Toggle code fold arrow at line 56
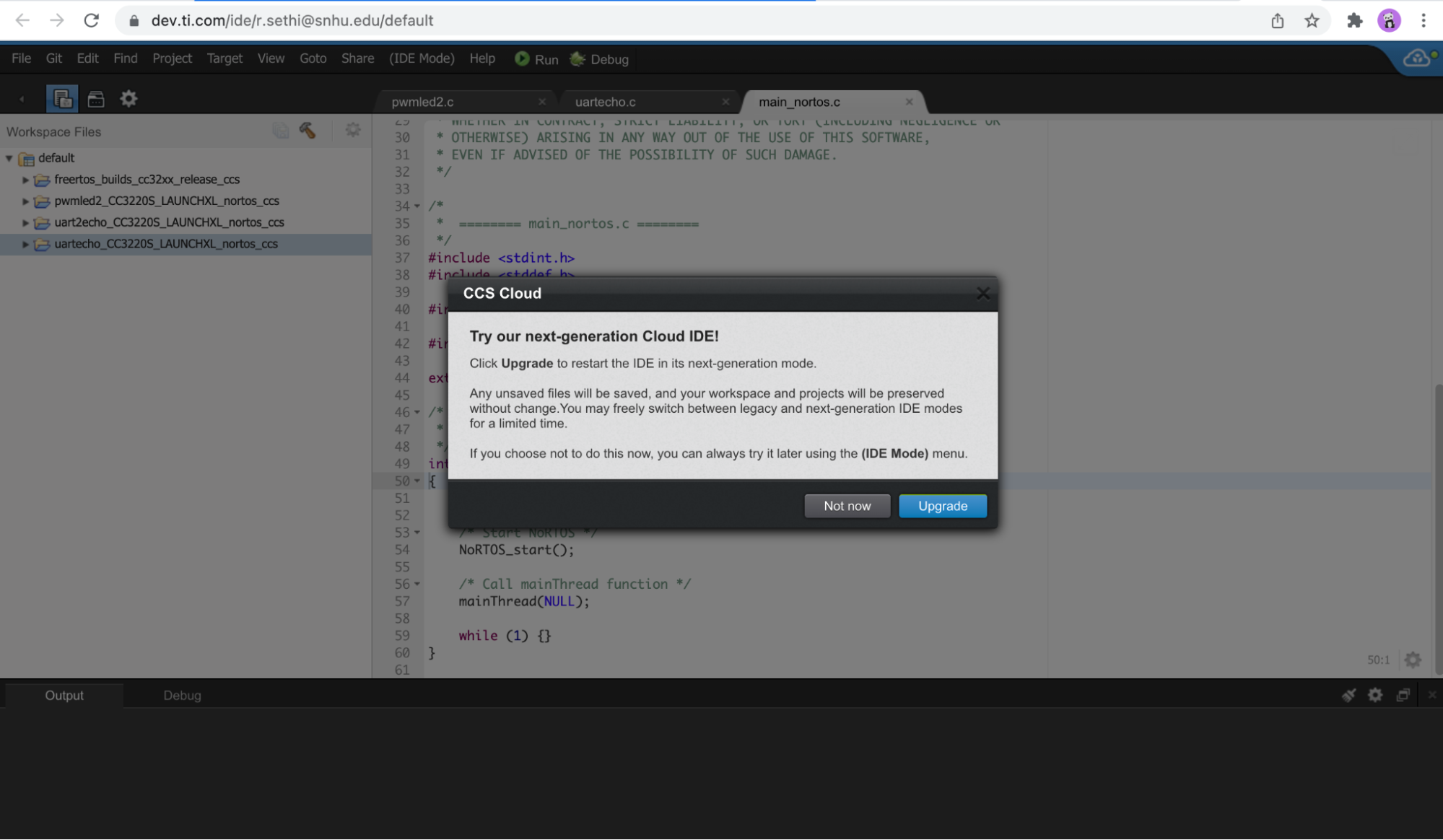The height and width of the screenshot is (840, 1443). pos(417,584)
